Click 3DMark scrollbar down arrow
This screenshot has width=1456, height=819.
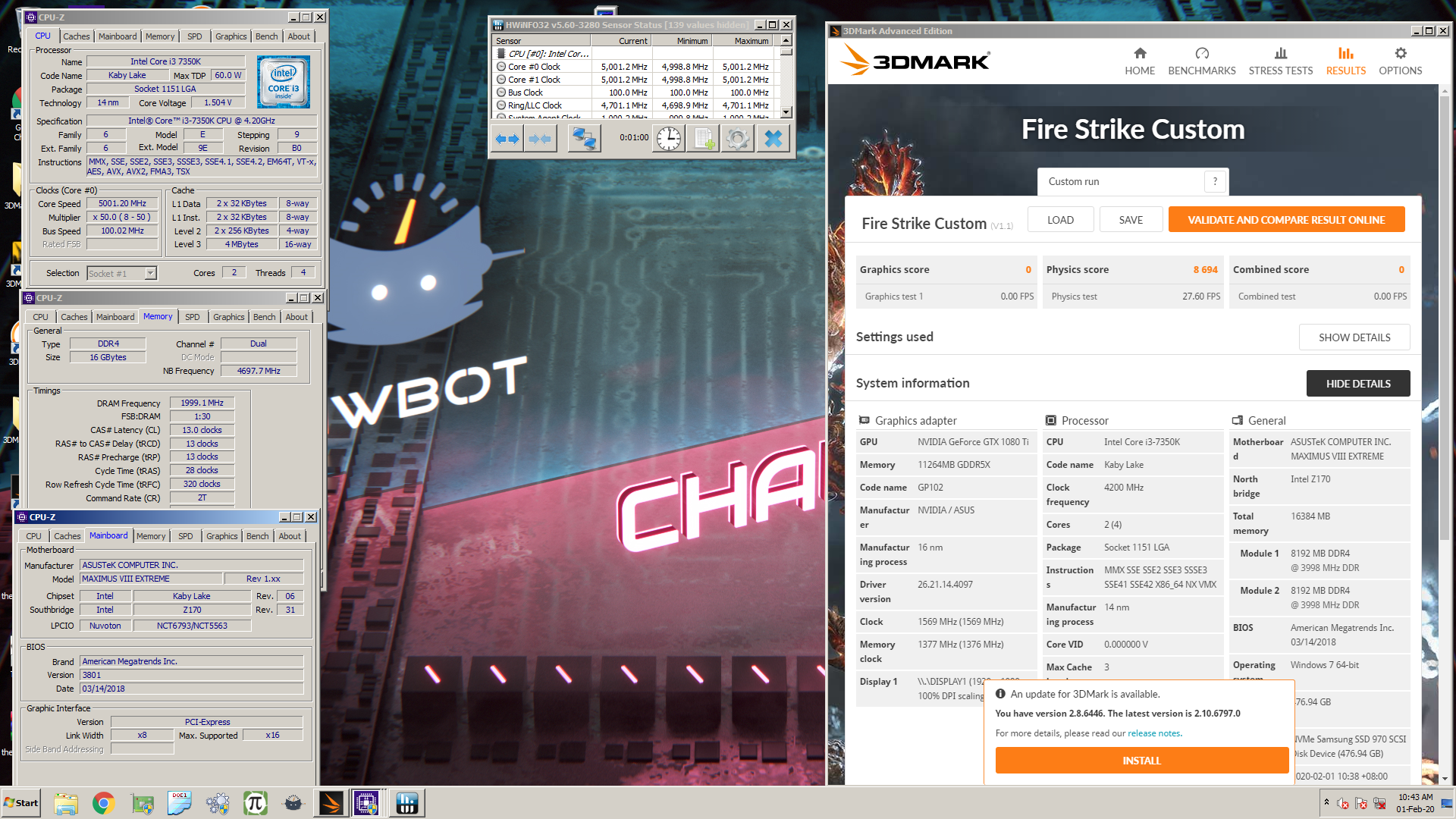(x=1445, y=778)
